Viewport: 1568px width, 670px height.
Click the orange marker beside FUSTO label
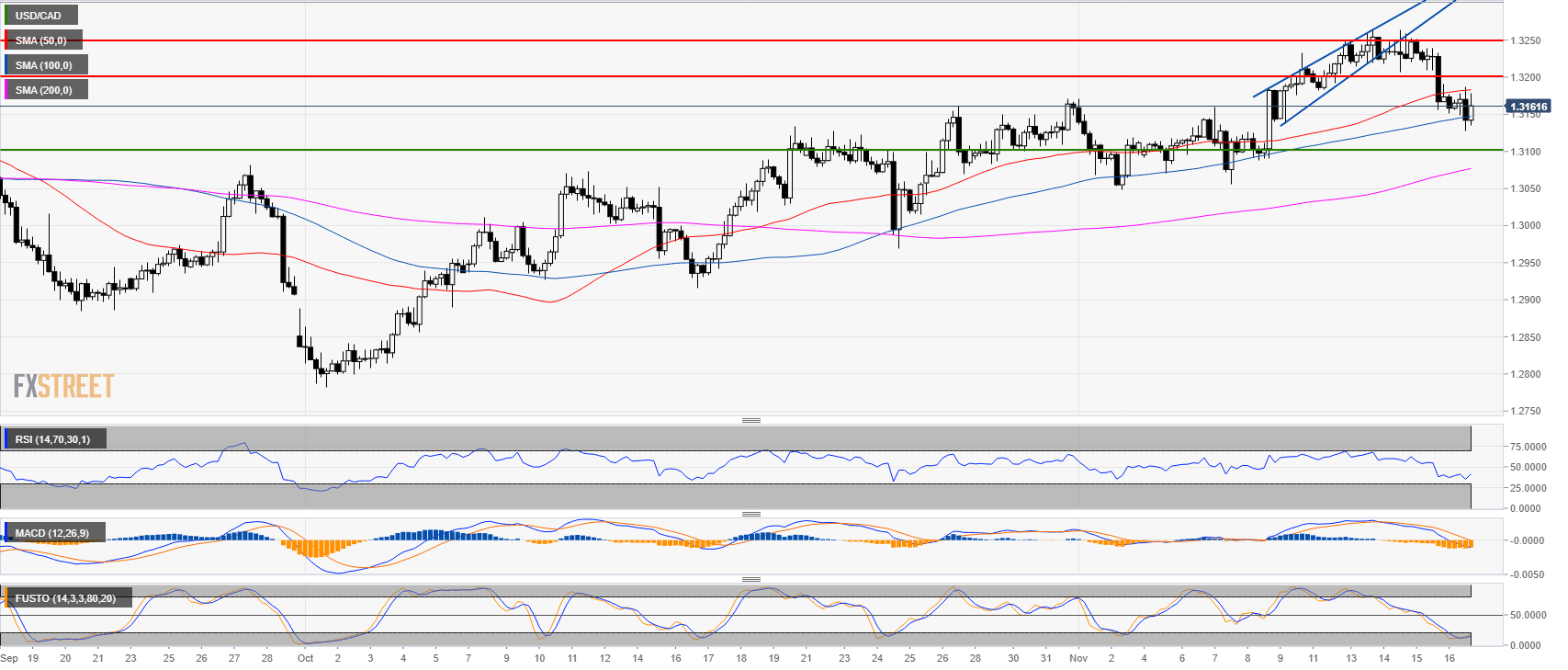(x=6, y=598)
